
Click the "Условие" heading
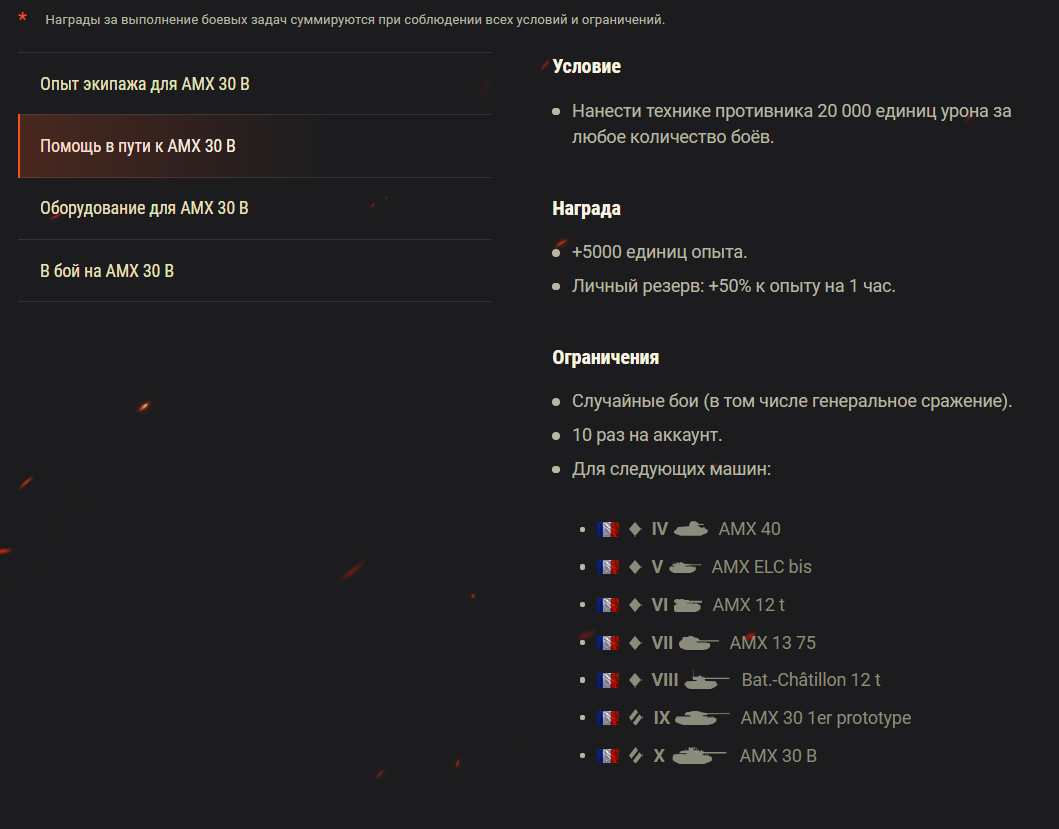[x=586, y=66]
